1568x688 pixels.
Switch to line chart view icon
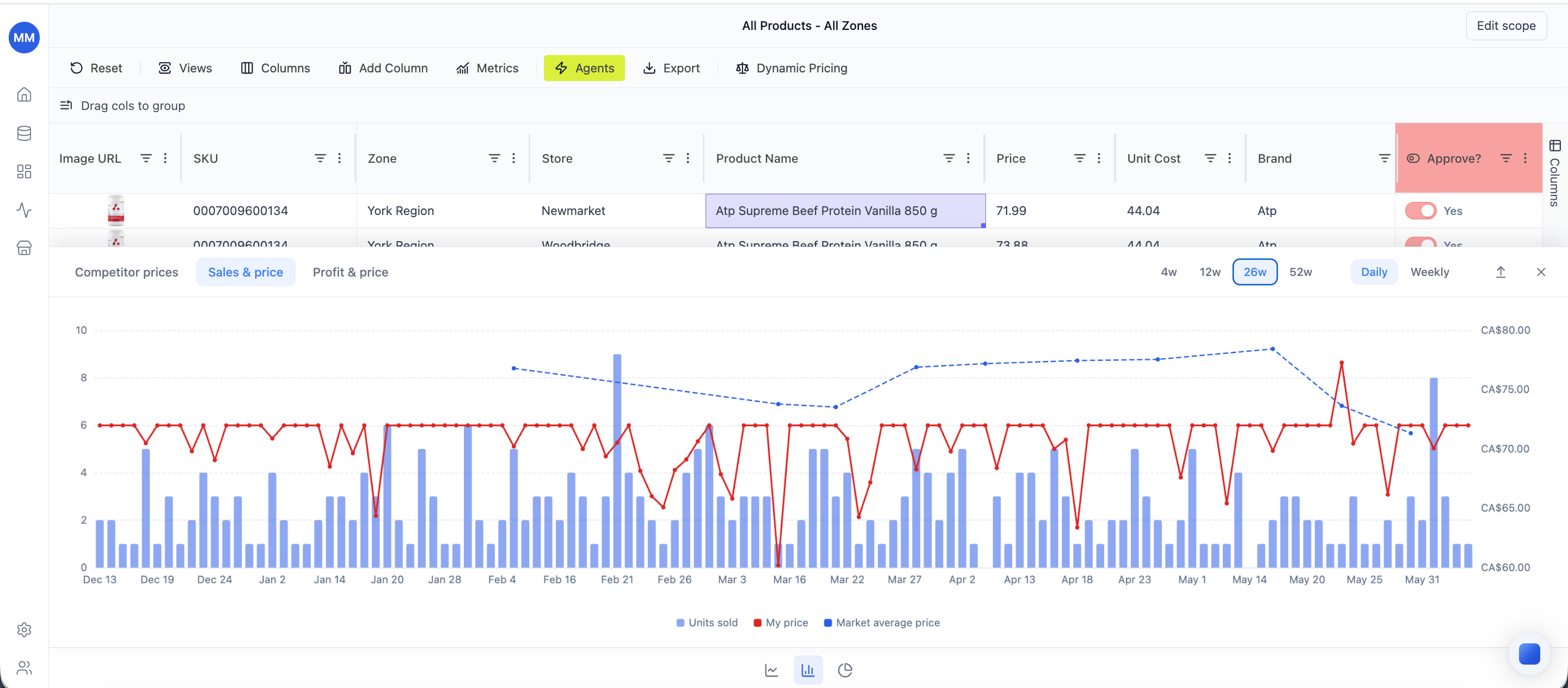click(x=771, y=669)
